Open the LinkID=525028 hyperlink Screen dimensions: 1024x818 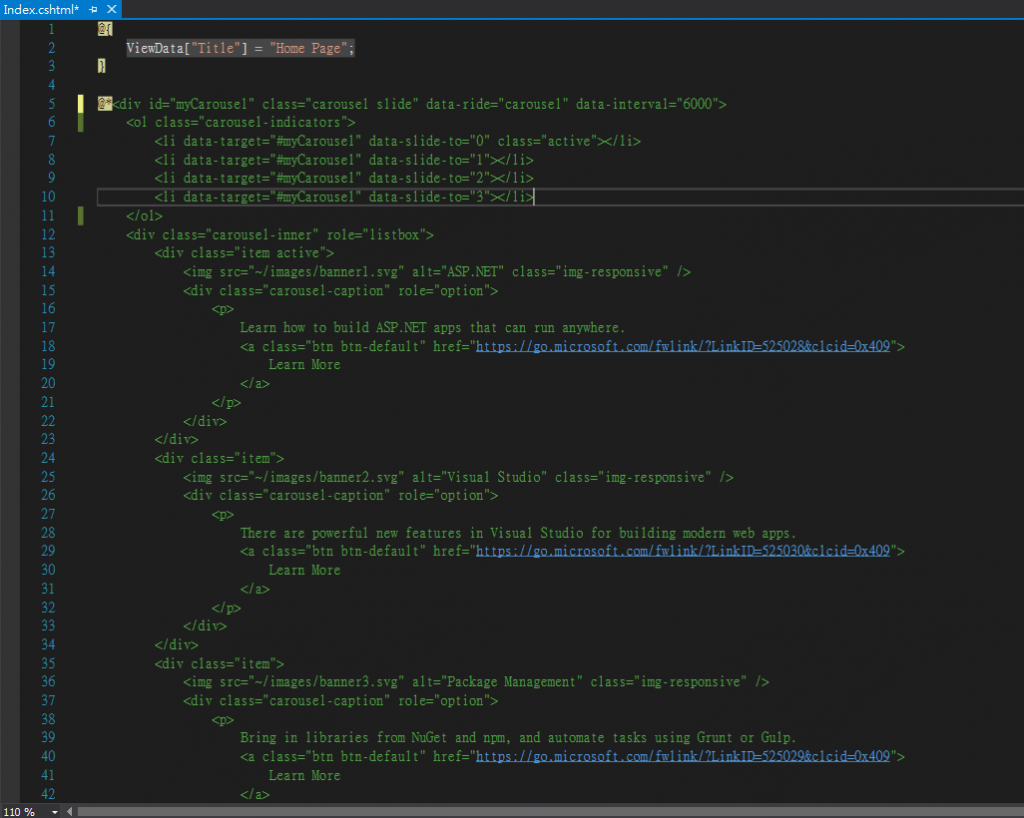point(682,346)
